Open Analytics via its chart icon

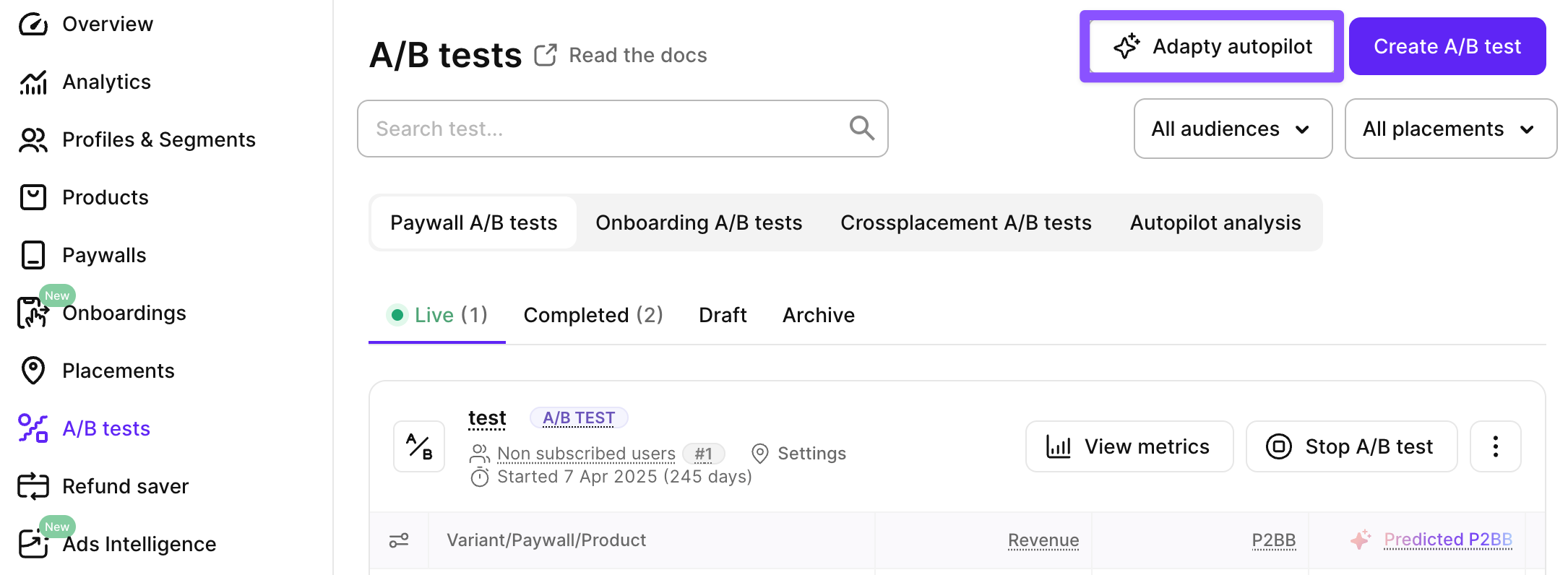tap(33, 82)
